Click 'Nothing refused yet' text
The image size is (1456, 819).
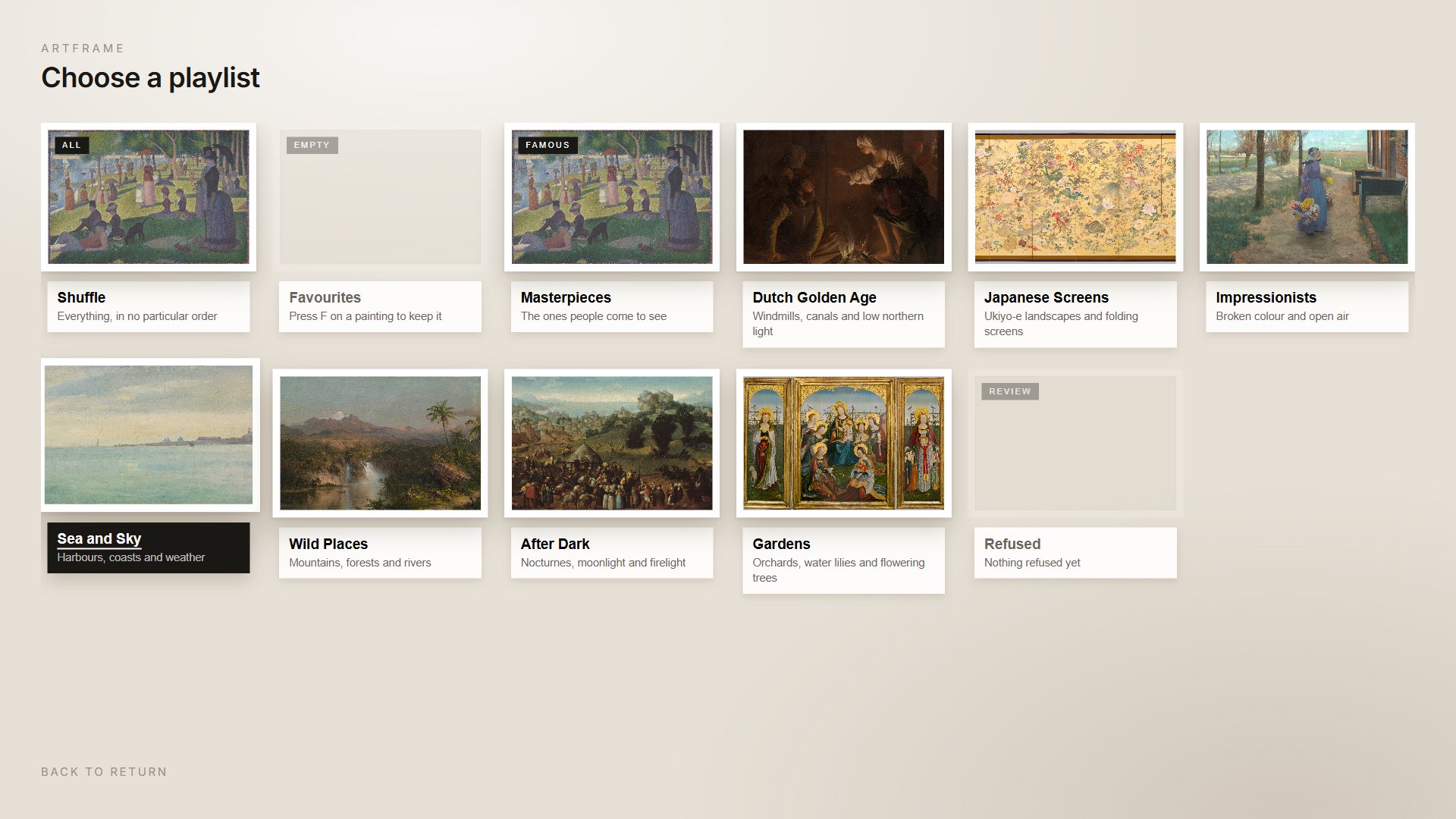click(x=1032, y=563)
